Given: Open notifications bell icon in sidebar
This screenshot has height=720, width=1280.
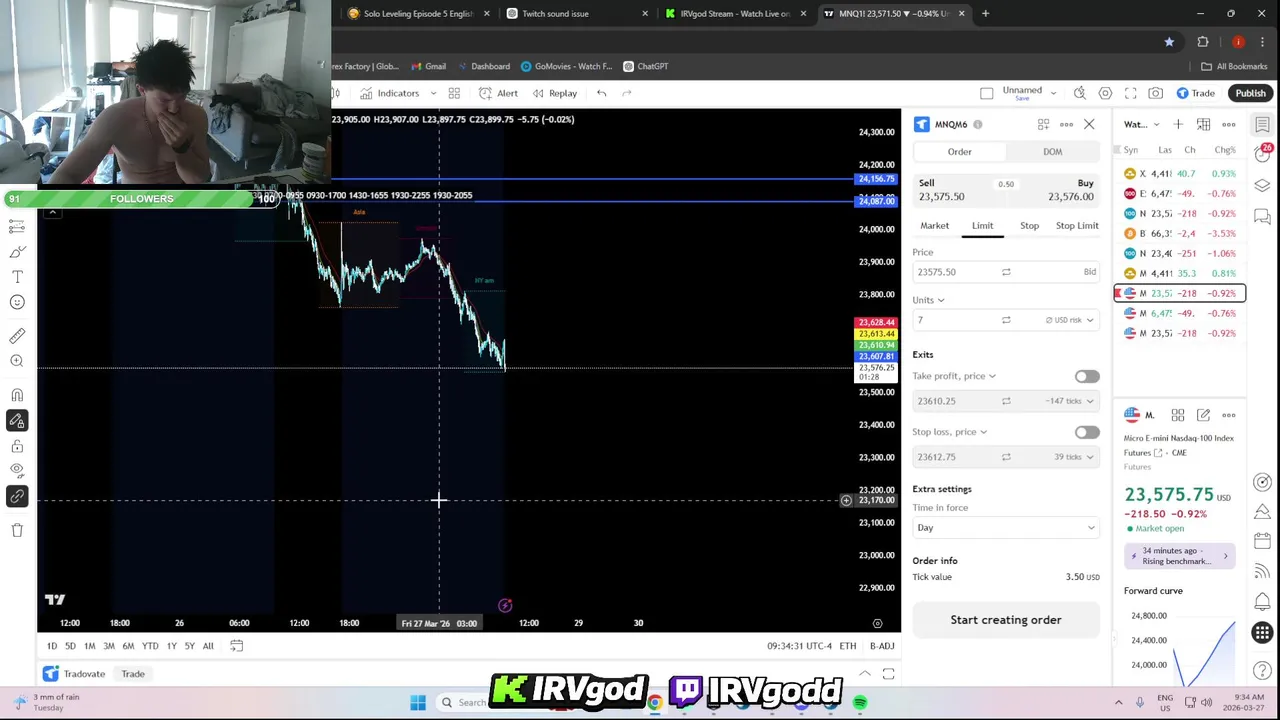Looking at the screenshot, I should (x=1263, y=602).
